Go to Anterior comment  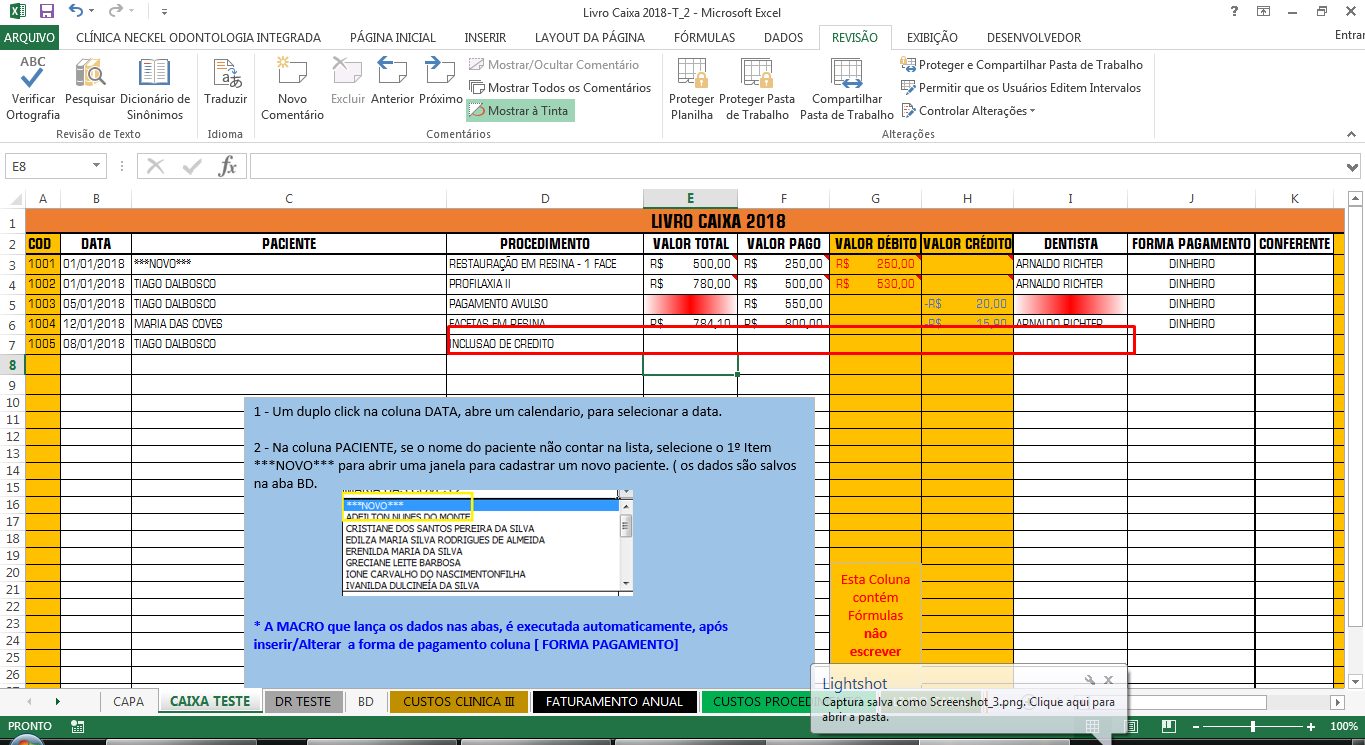click(x=392, y=81)
